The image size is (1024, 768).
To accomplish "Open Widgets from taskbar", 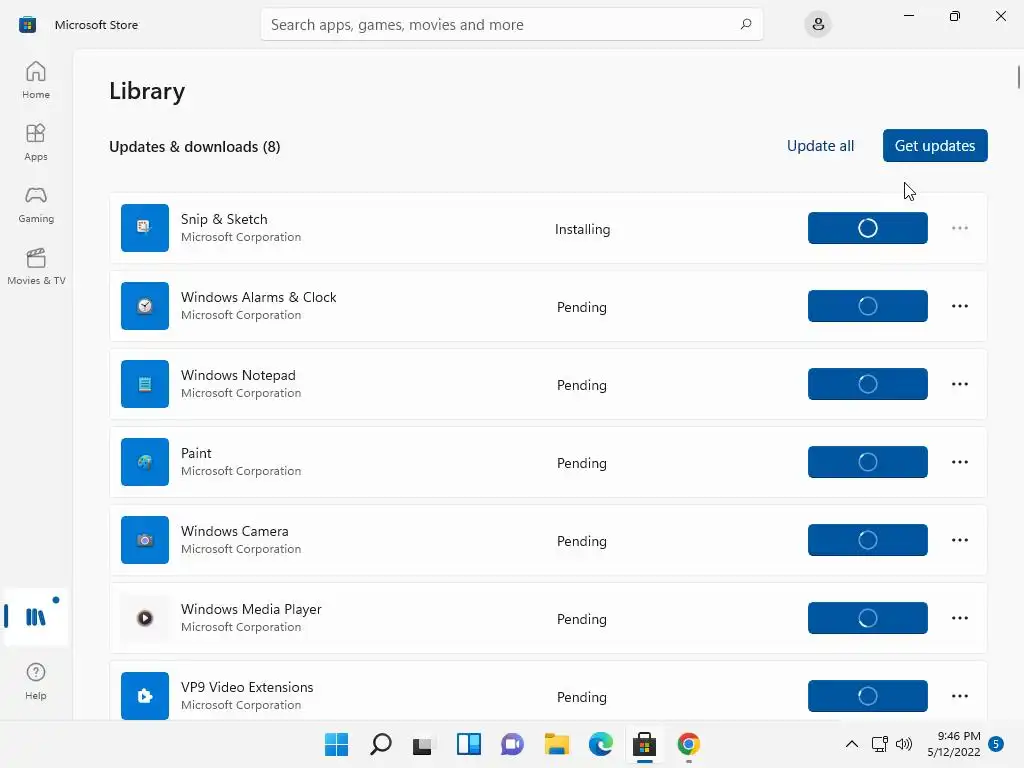I will (x=469, y=744).
